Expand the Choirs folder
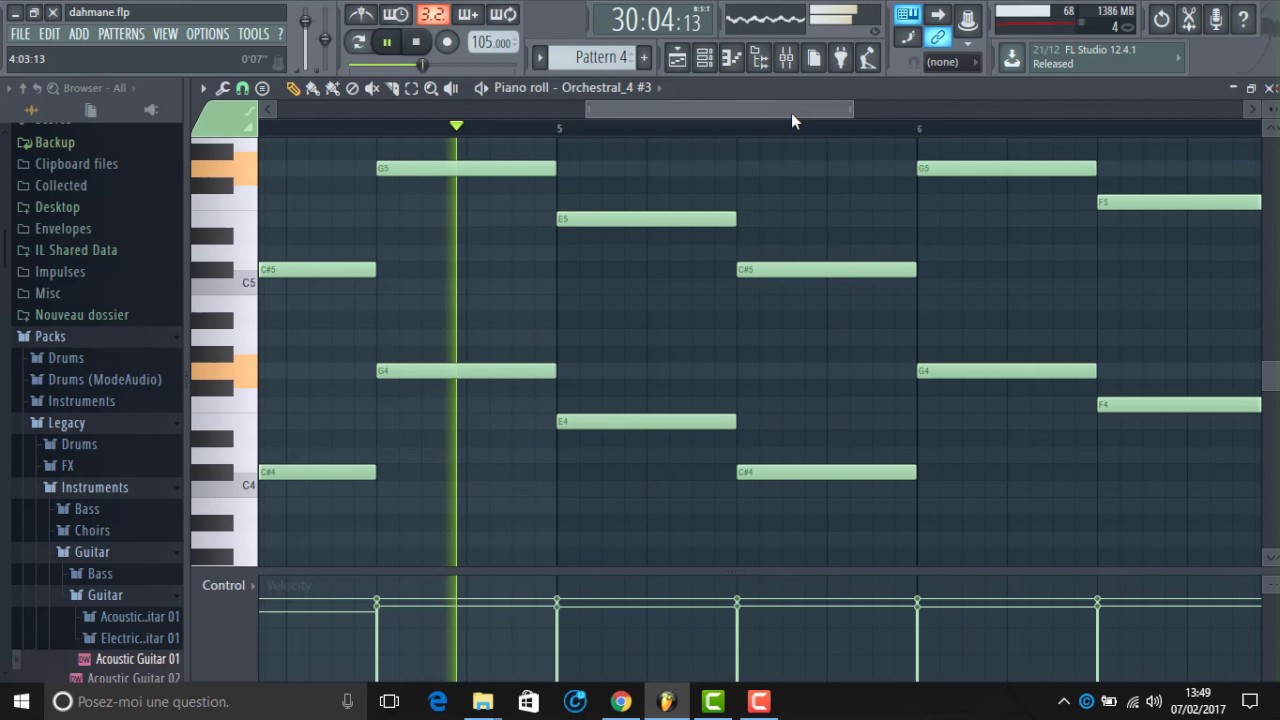The width and height of the screenshot is (1280, 720). pyautogui.click(x=92, y=530)
